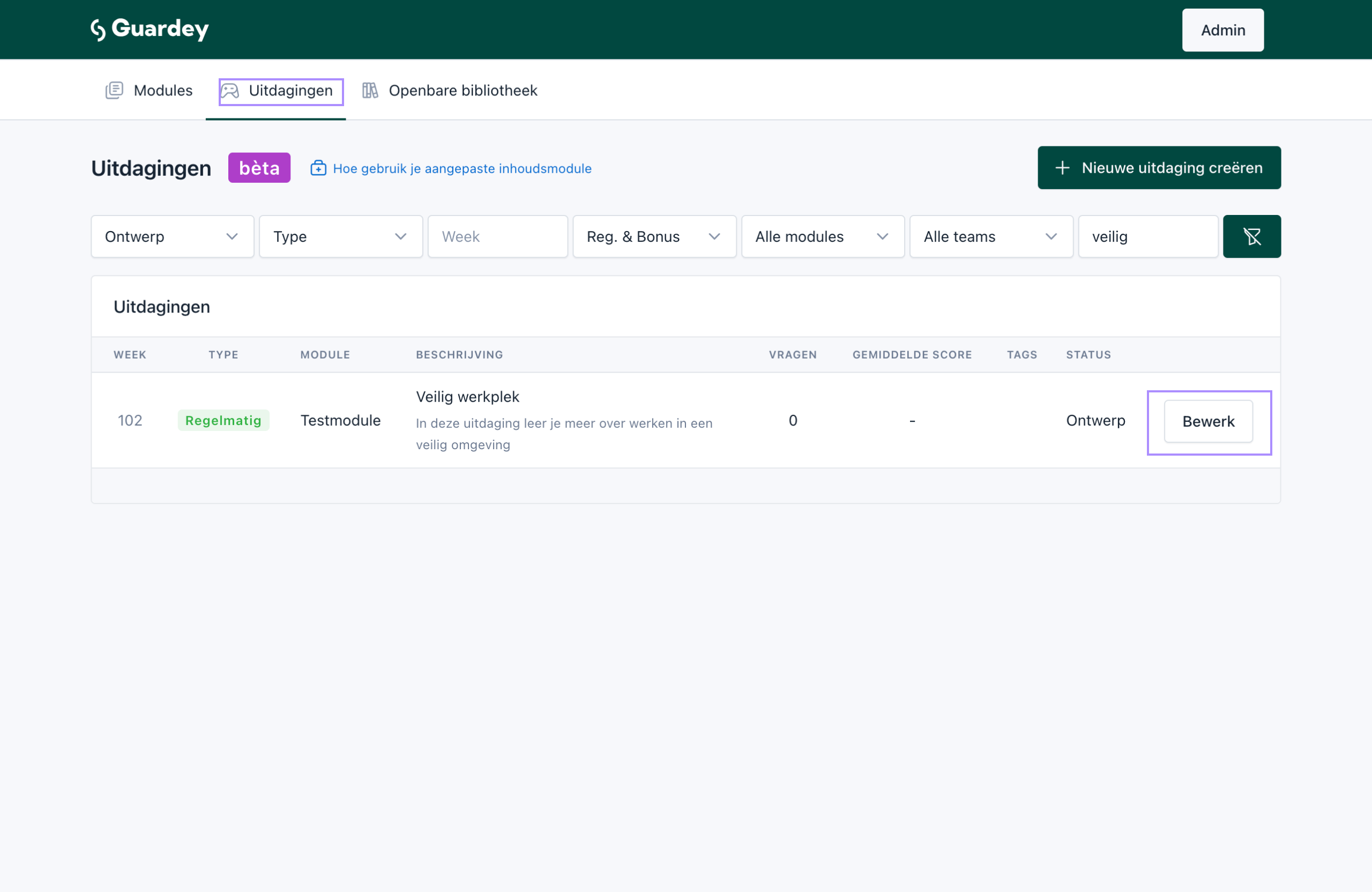Click the Uitdagingen gamepad icon
1372x892 pixels.
230,91
